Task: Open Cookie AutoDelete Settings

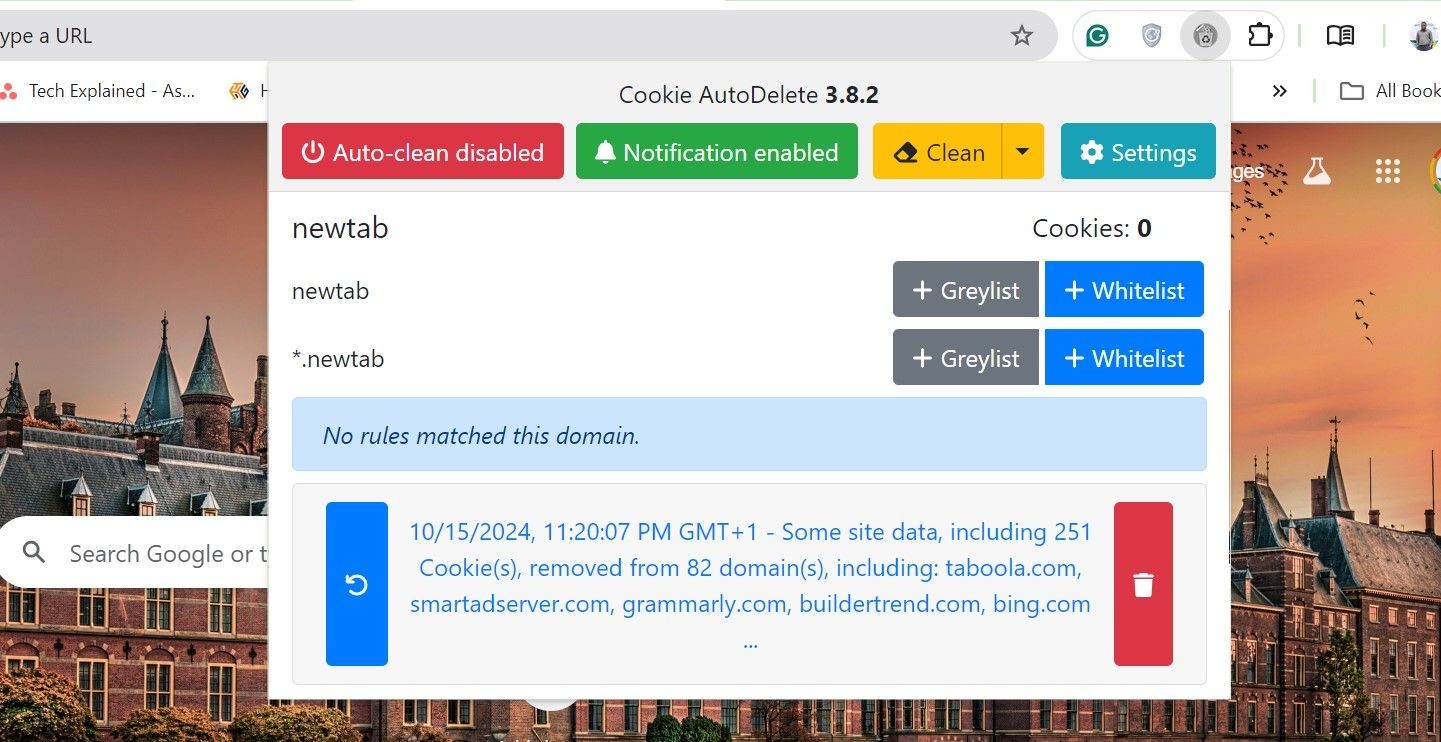Action: click(x=1138, y=152)
